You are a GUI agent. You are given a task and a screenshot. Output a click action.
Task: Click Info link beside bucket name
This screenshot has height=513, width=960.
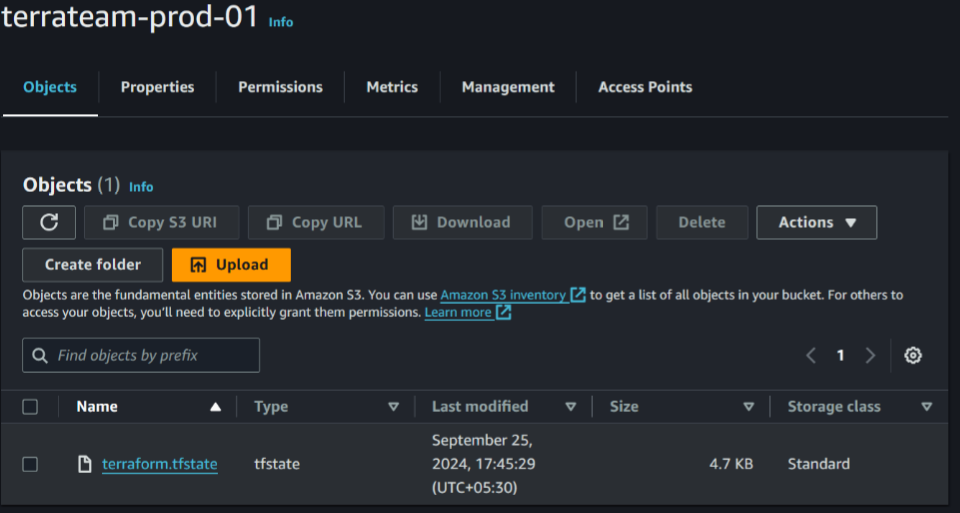(281, 22)
